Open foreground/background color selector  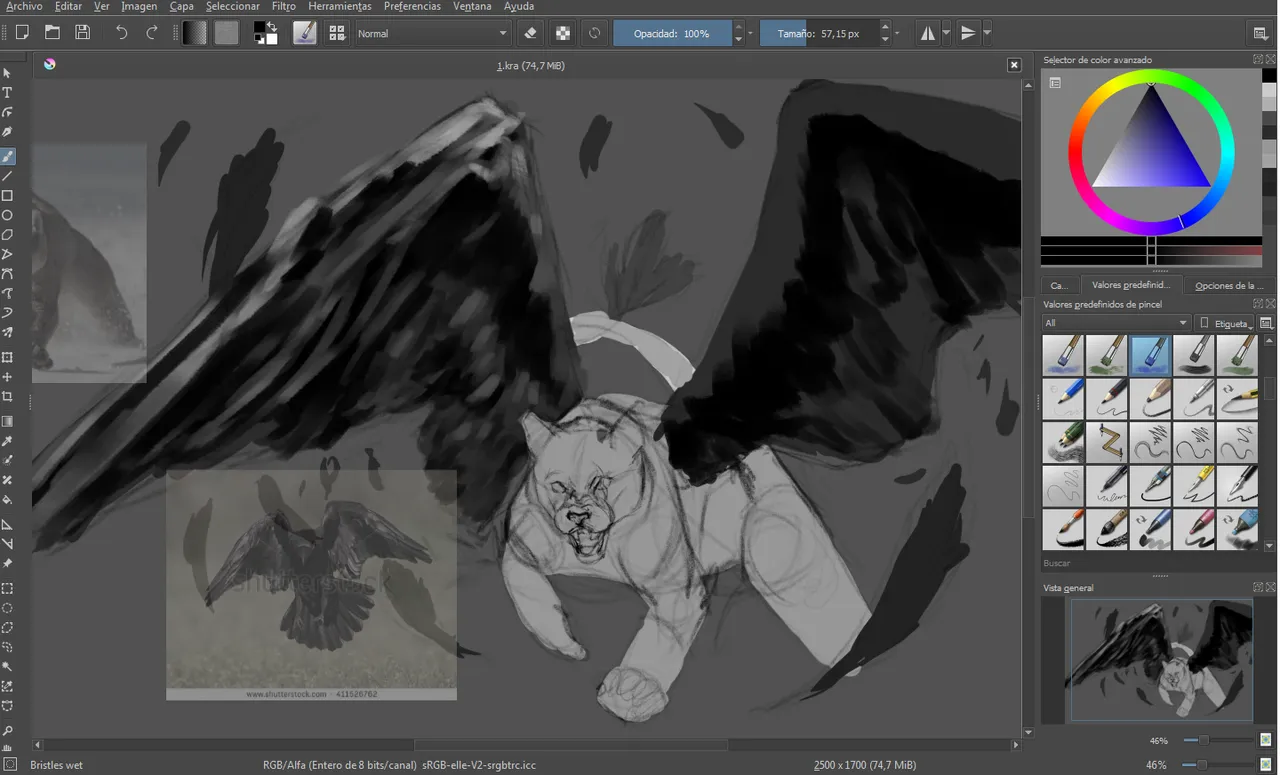point(266,33)
